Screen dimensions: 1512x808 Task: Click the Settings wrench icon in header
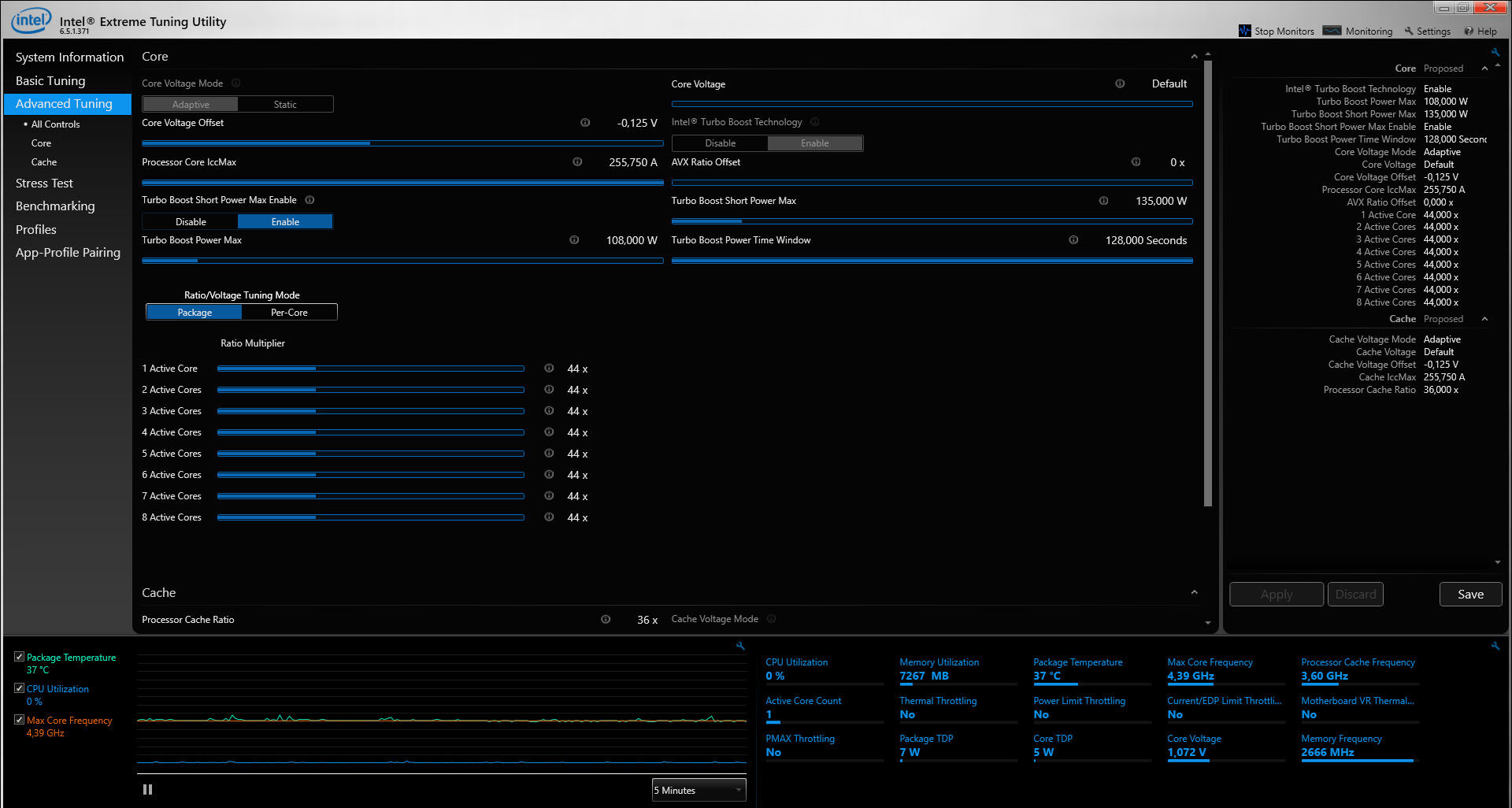[x=1409, y=31]
